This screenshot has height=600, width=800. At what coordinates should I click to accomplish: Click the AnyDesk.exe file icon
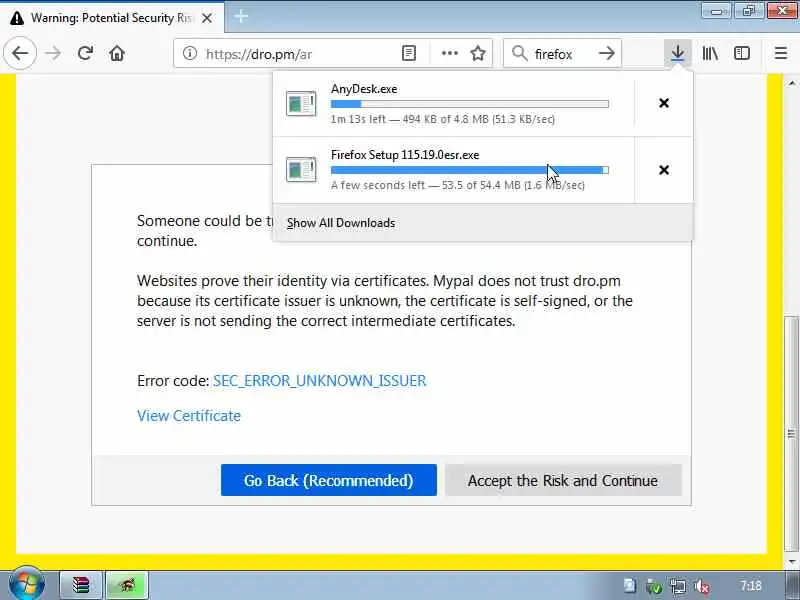point(301,104)
